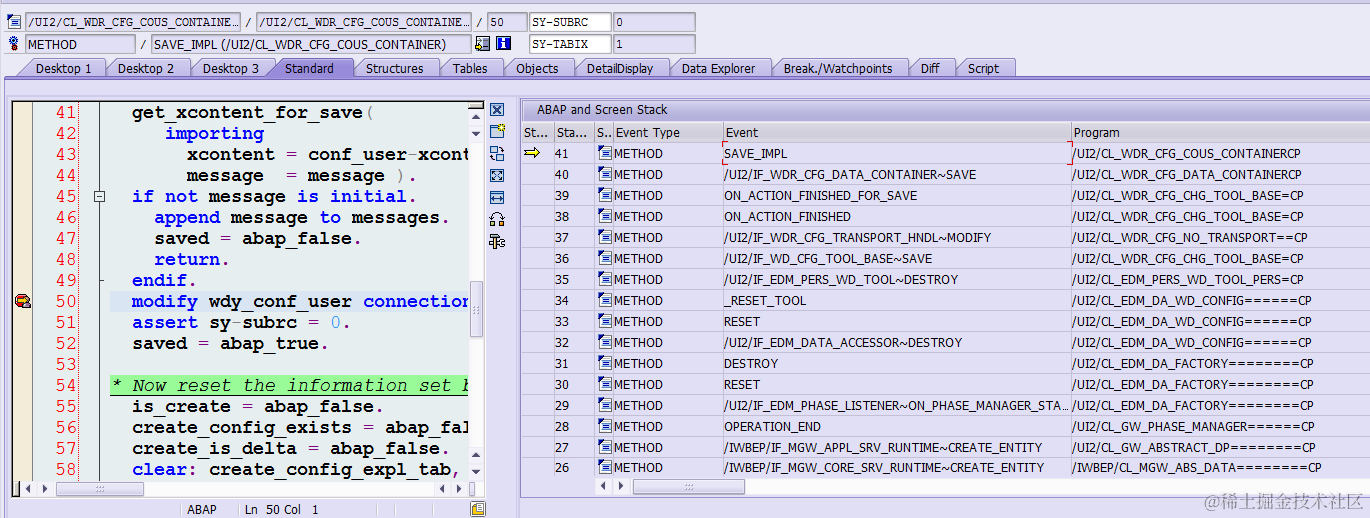Click the status bar icon right of Ln 50 Col 1
The height and width of the screenshot is (518, 1370).
pos(478,509)
